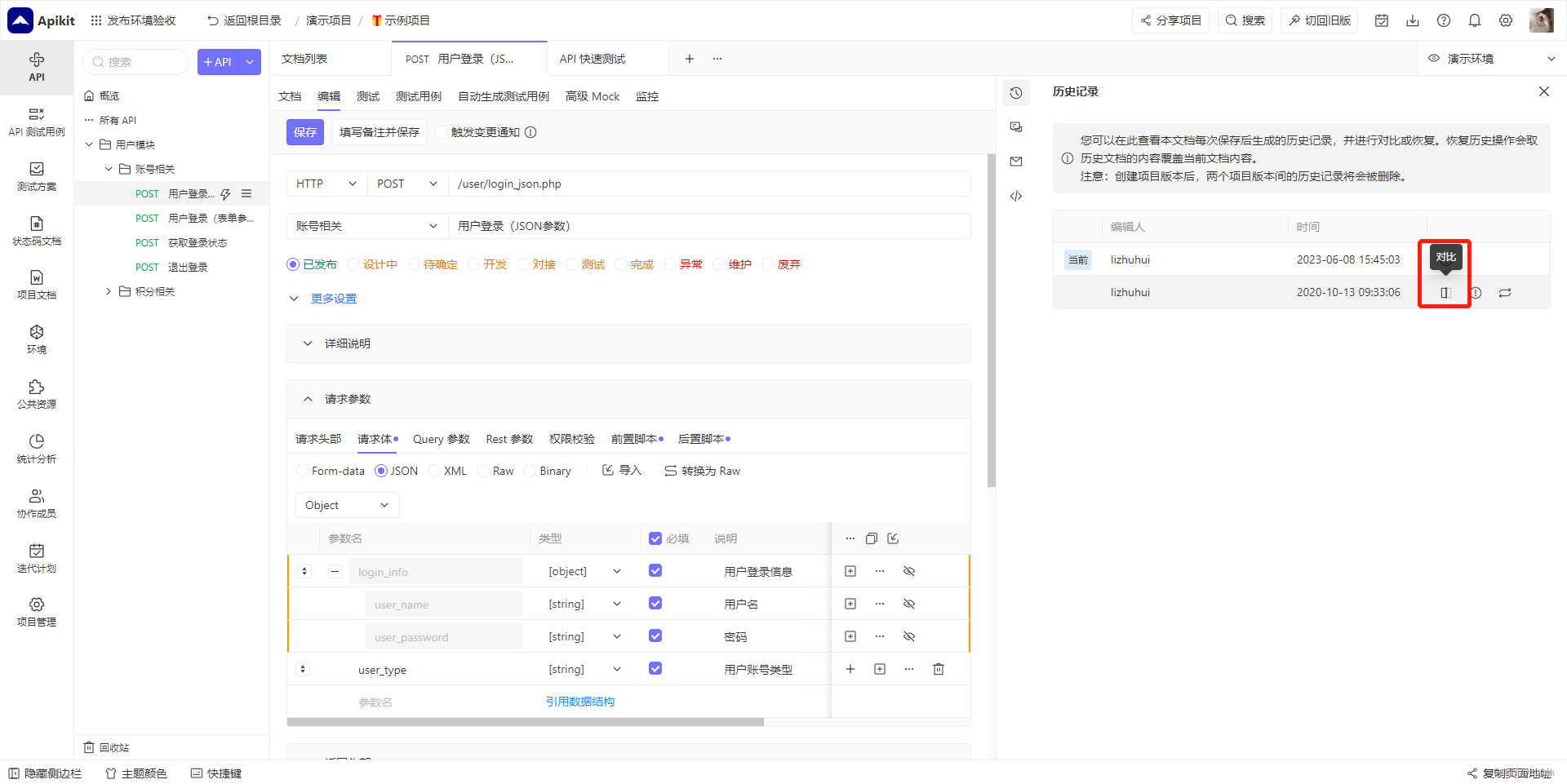The image size is (1567, 784).
Task: Open 公共资源 in the sidebar
Action: click(37, 395)
